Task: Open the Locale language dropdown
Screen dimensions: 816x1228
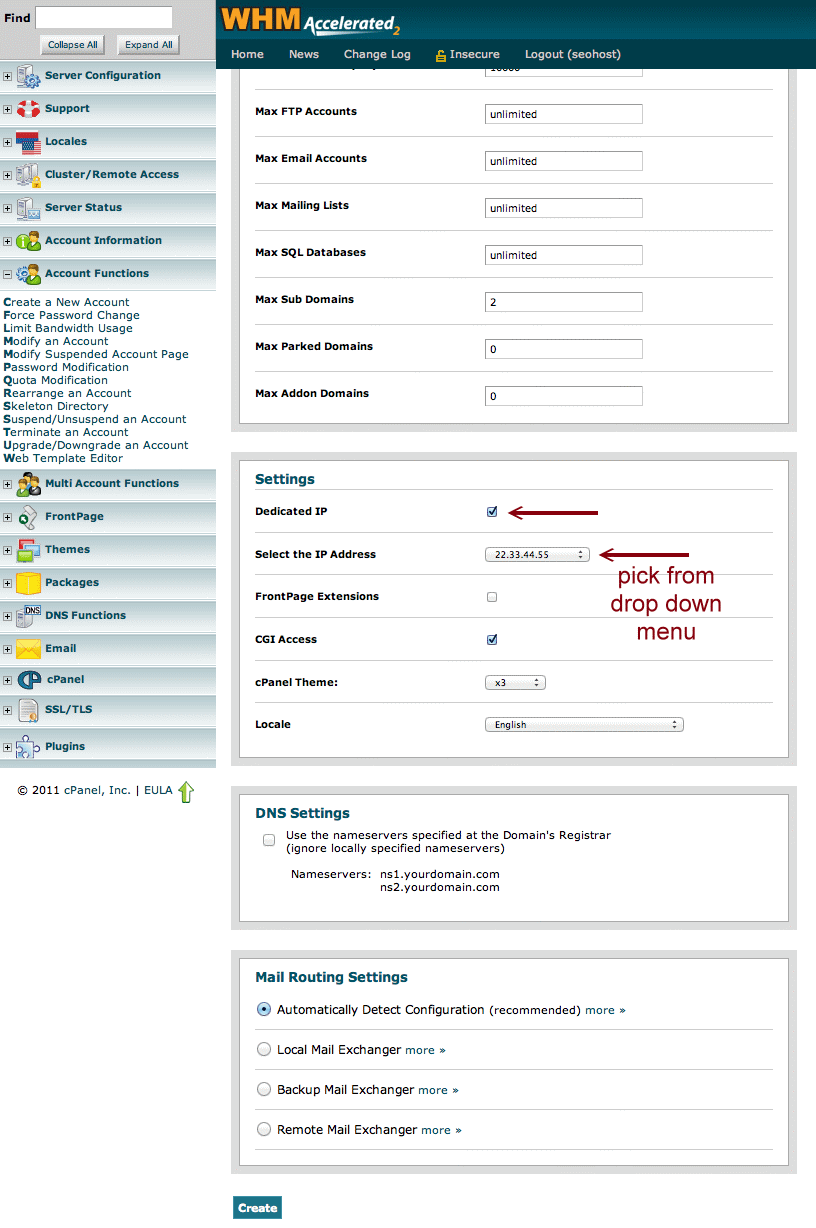Action: 584,725
